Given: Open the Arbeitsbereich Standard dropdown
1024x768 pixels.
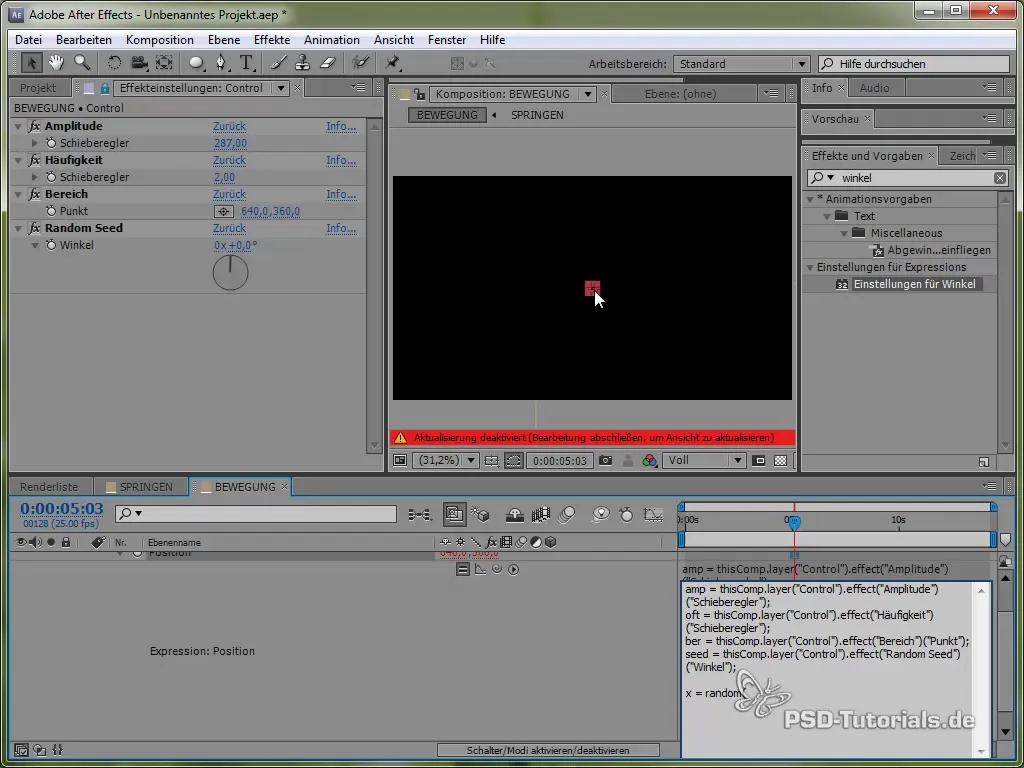Looking at the screenshot, I should [x=740, y=64].
